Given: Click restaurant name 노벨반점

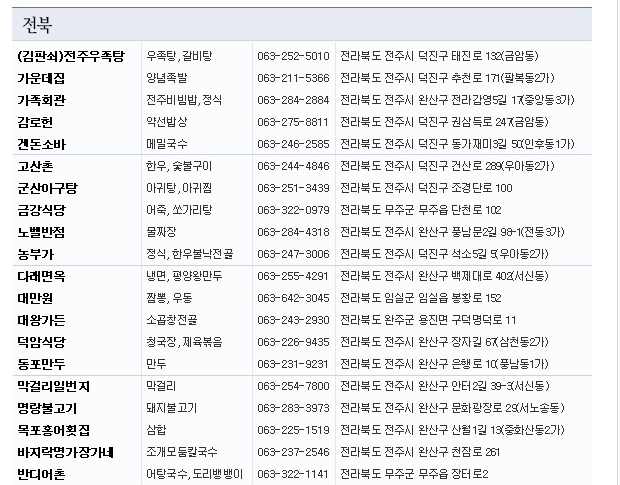Looking at the screenshot, I should 41,232.
